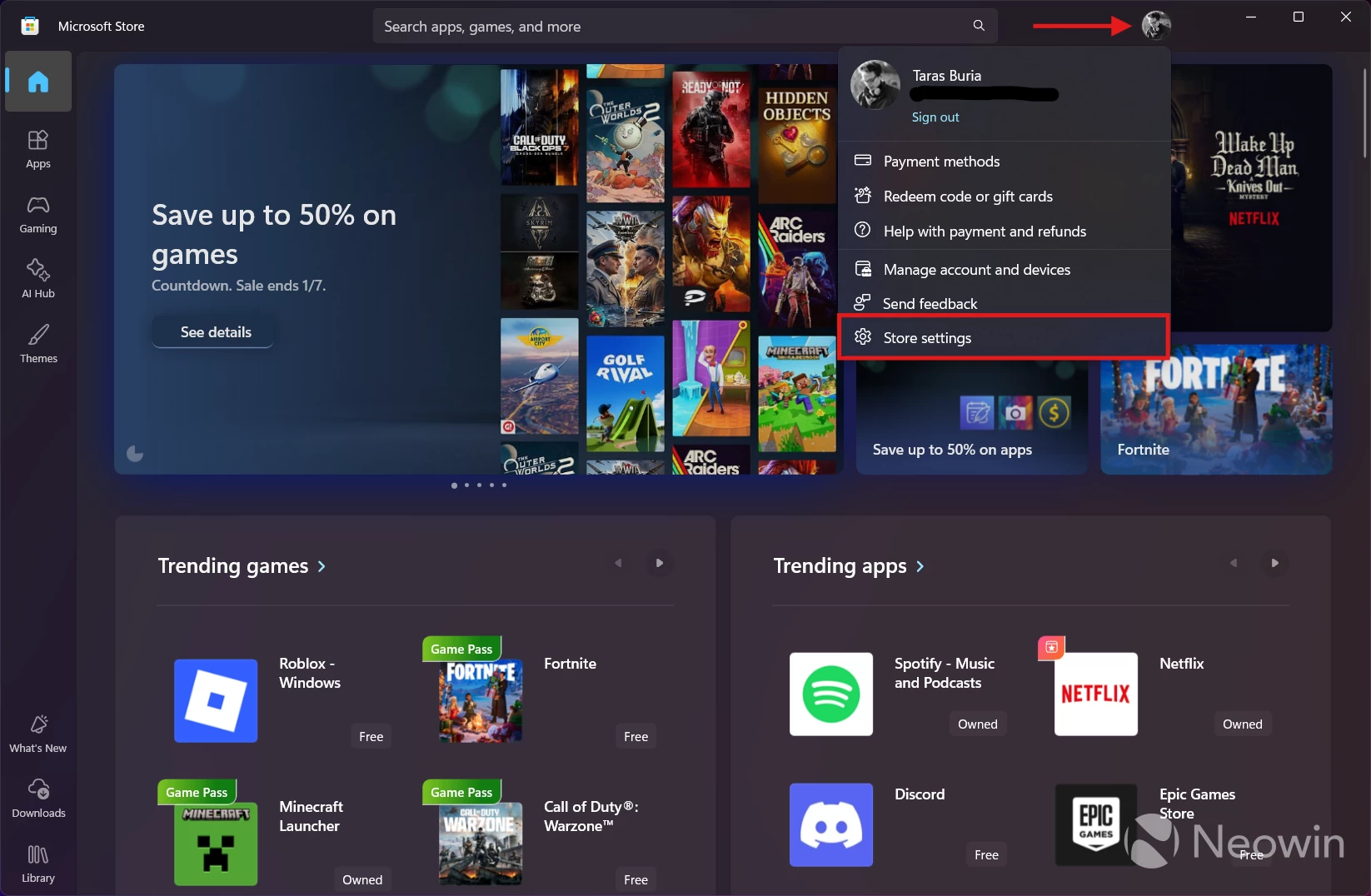Screen dimensions: 1371x896
Task: Pause the hero banner carousel
Action: pos(135,453)
